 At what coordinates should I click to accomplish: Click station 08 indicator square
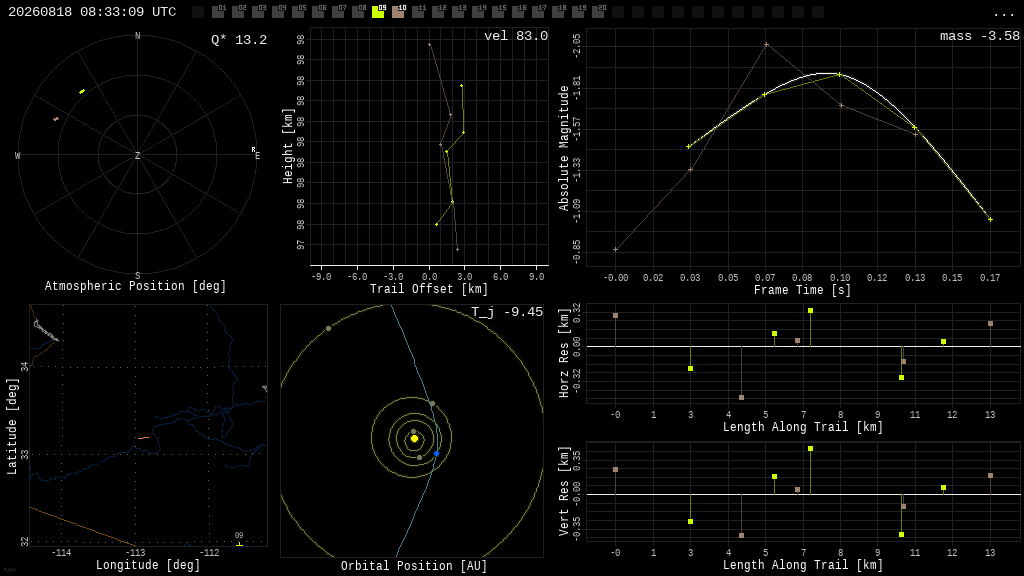click(x=358, y=12)
